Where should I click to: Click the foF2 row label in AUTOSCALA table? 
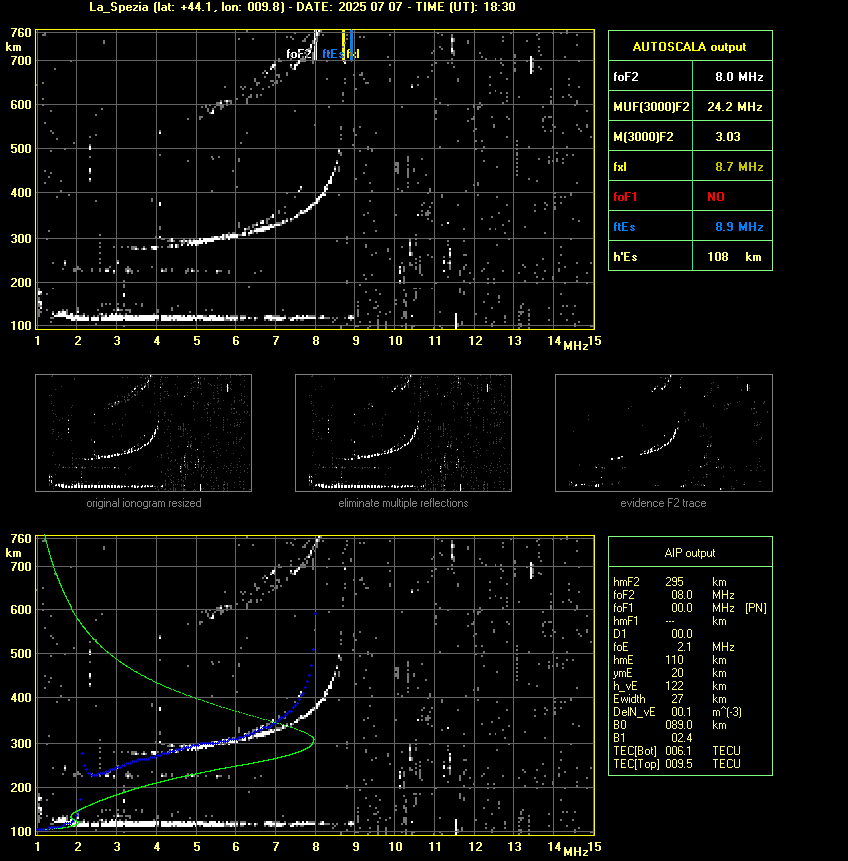click(626, 77)
